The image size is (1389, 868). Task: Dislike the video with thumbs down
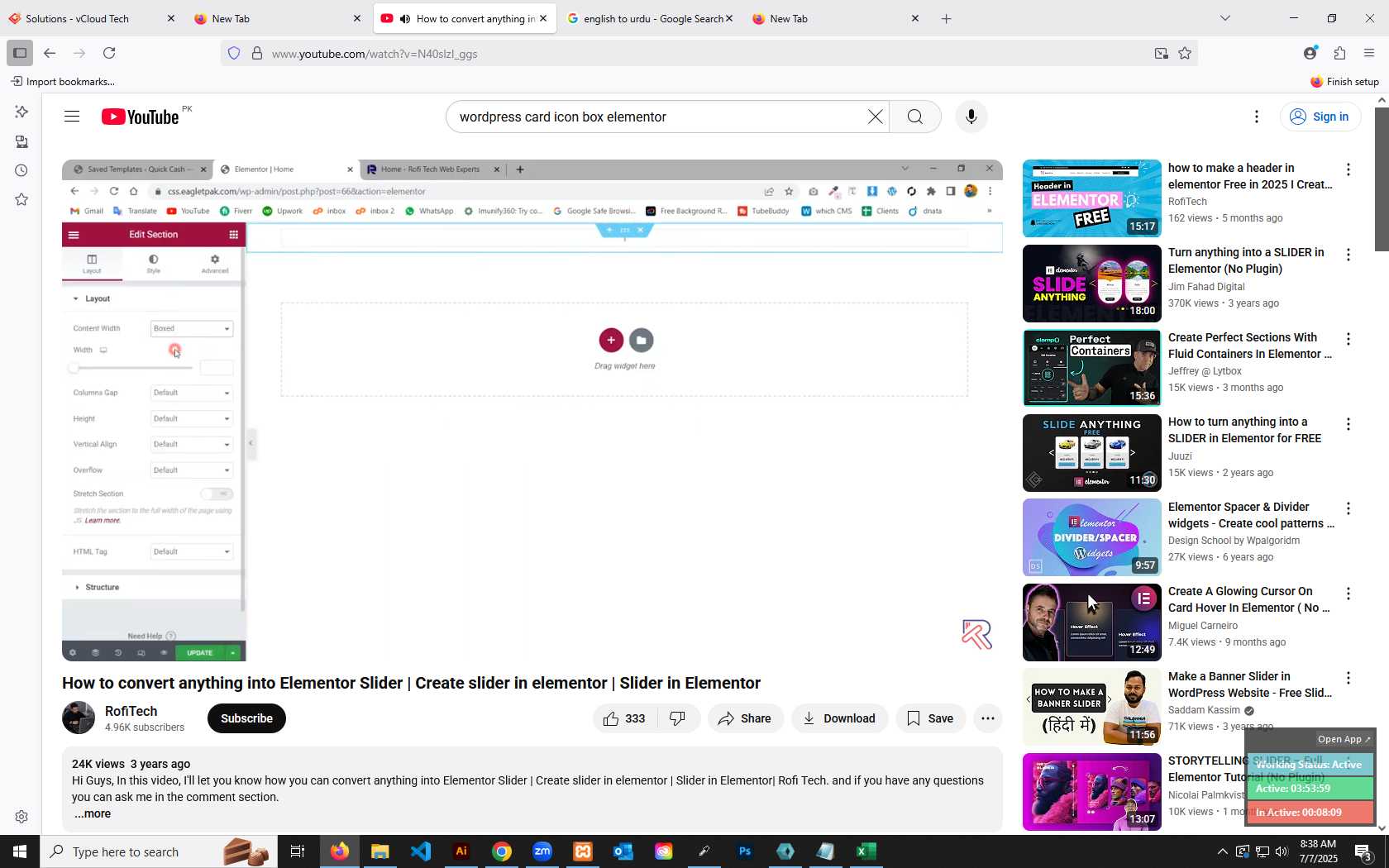point(678,718)
